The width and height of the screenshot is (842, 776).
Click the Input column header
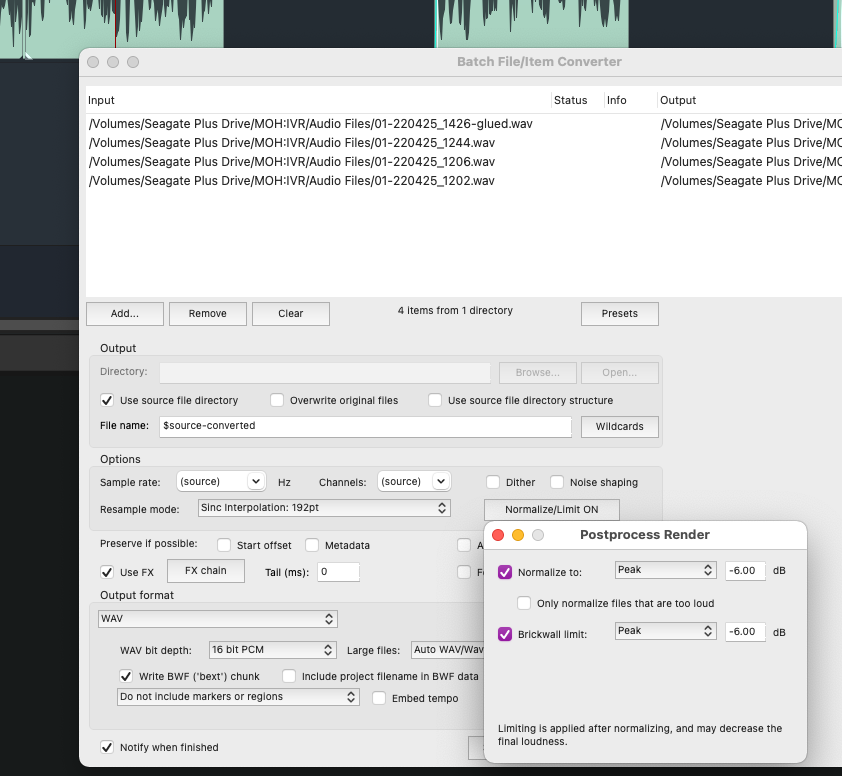tap(318, 100)
